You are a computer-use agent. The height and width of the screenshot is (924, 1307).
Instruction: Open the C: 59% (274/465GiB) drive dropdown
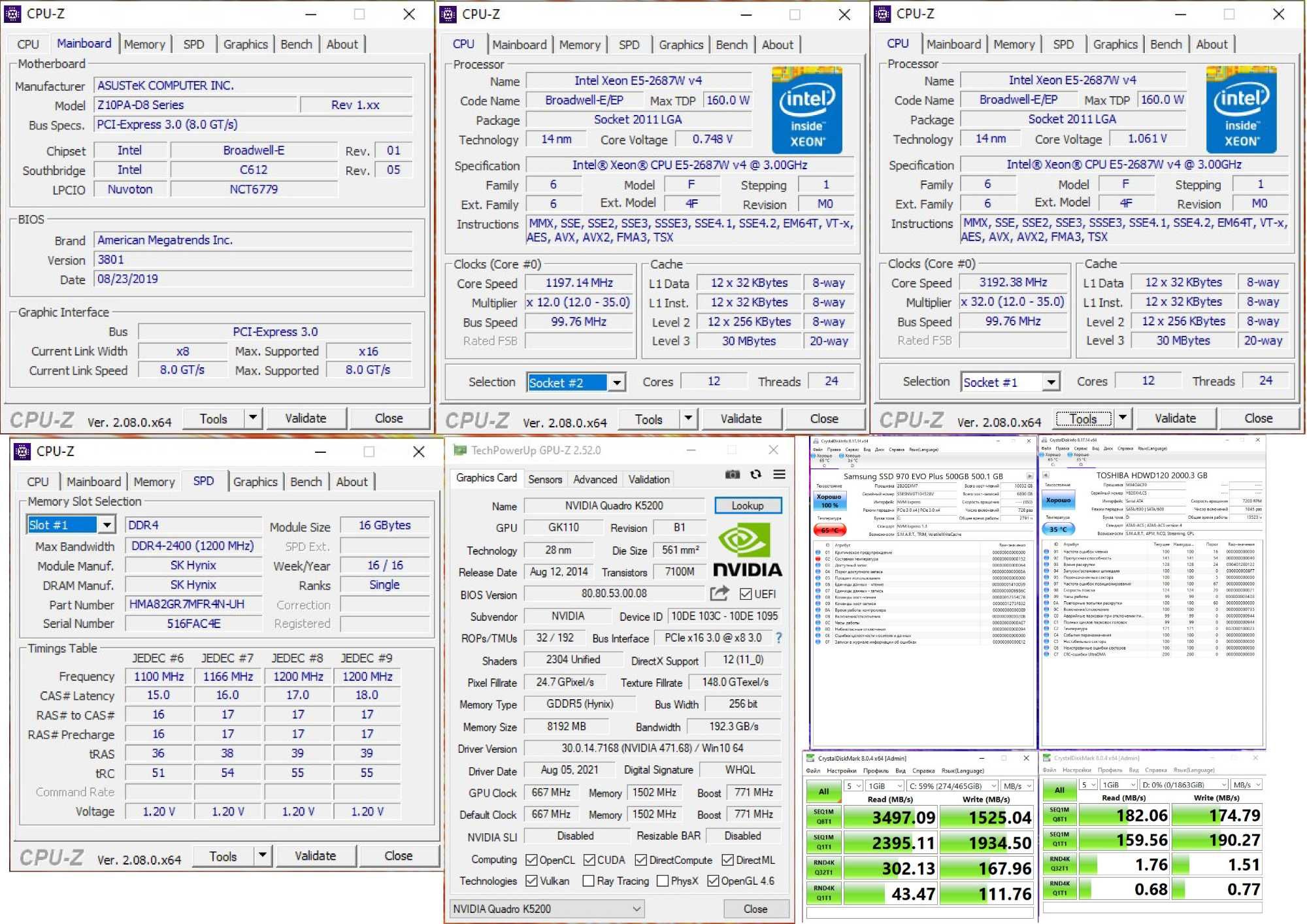[953, 785]
